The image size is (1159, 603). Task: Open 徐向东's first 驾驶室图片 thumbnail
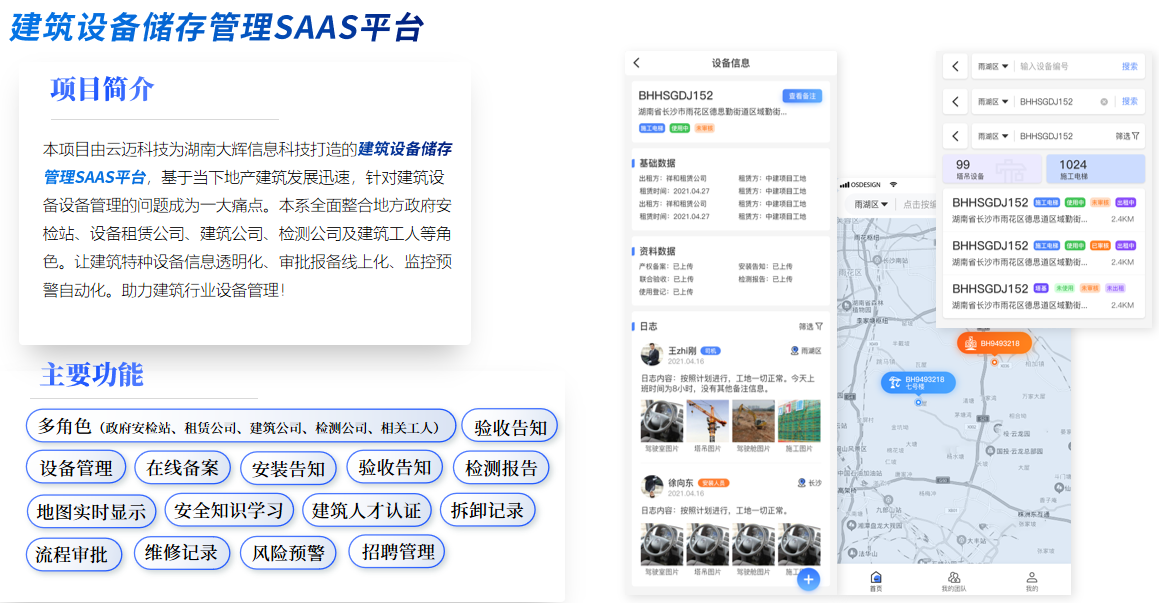coord(662,545)
